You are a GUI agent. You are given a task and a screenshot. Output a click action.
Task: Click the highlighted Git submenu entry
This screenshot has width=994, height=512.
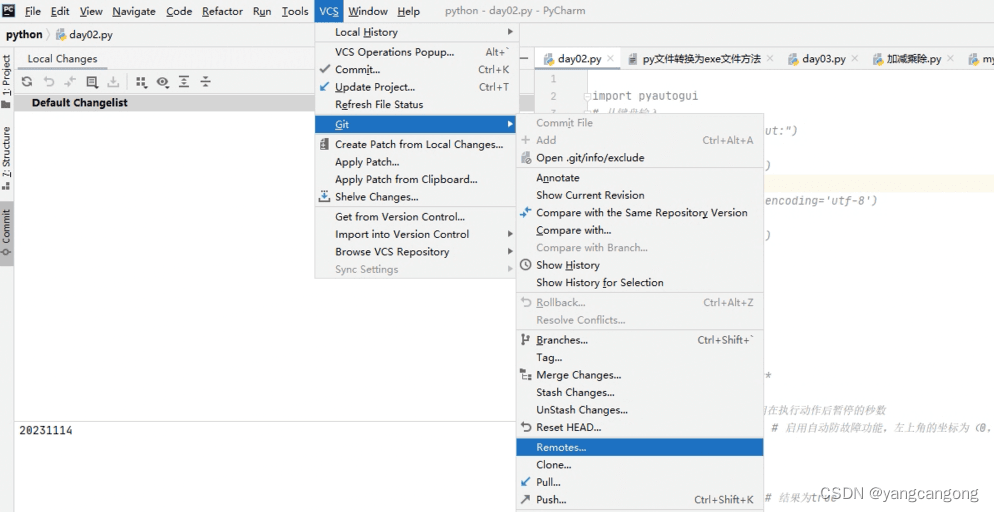pos(415,124)
